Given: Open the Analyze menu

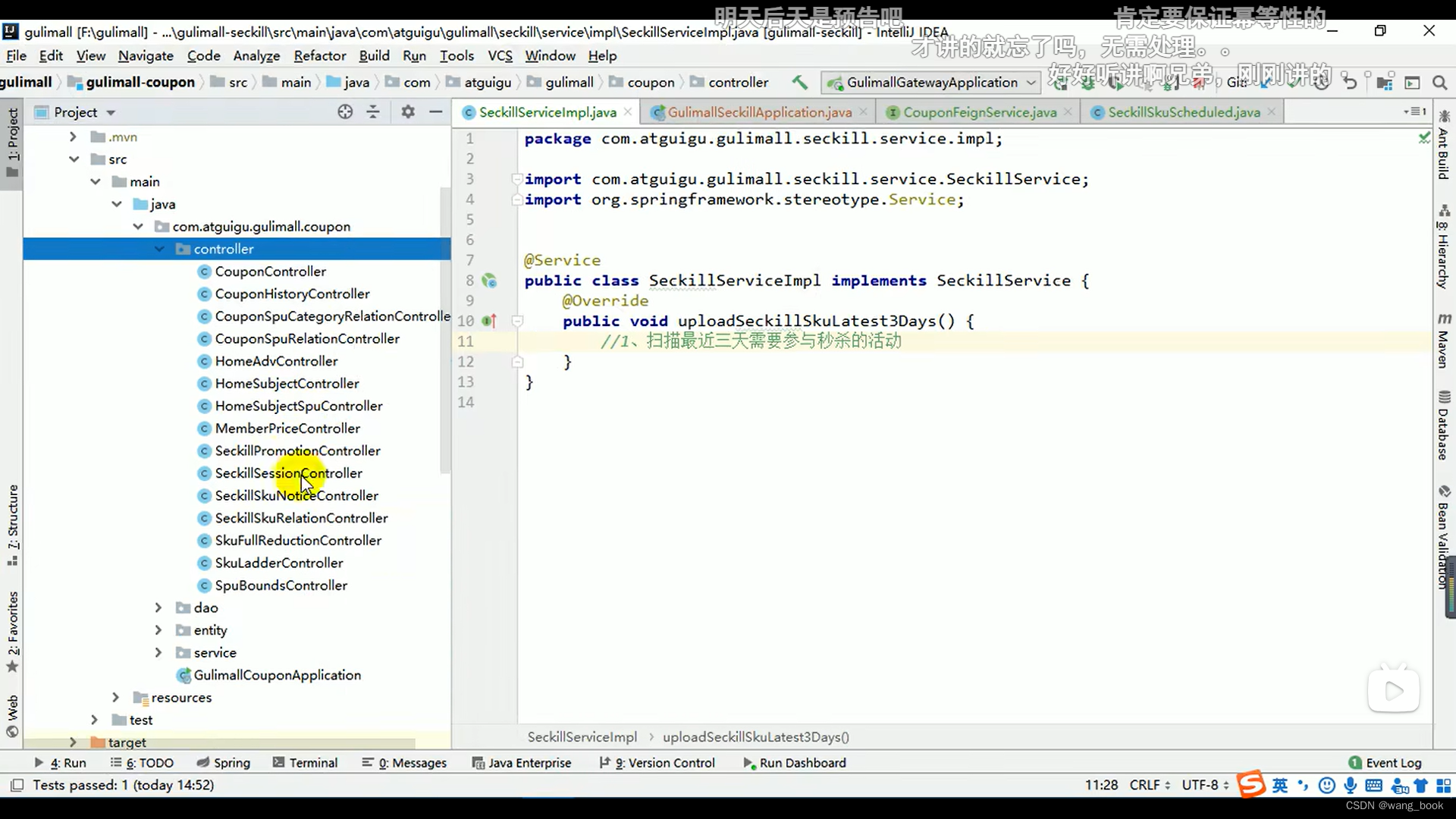Looking at the screenshot, I should pos(256,56).
